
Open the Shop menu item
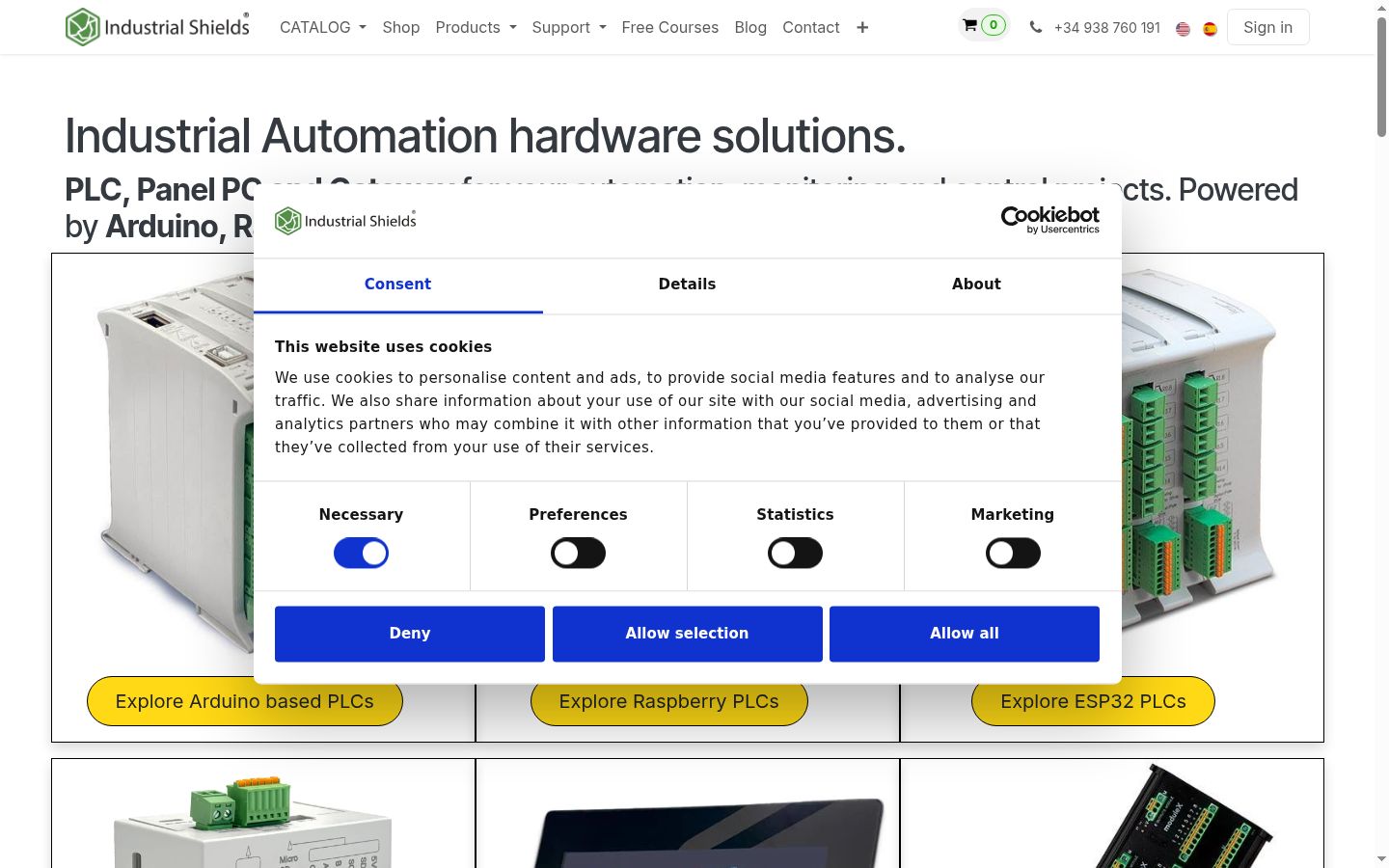(x=401, y=27)
